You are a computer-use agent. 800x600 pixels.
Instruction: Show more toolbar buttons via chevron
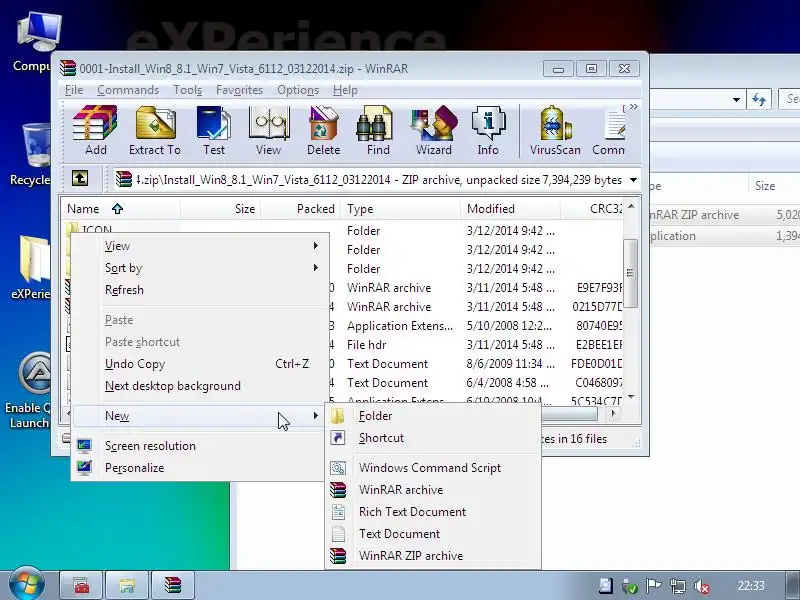[x=634, y=107]
